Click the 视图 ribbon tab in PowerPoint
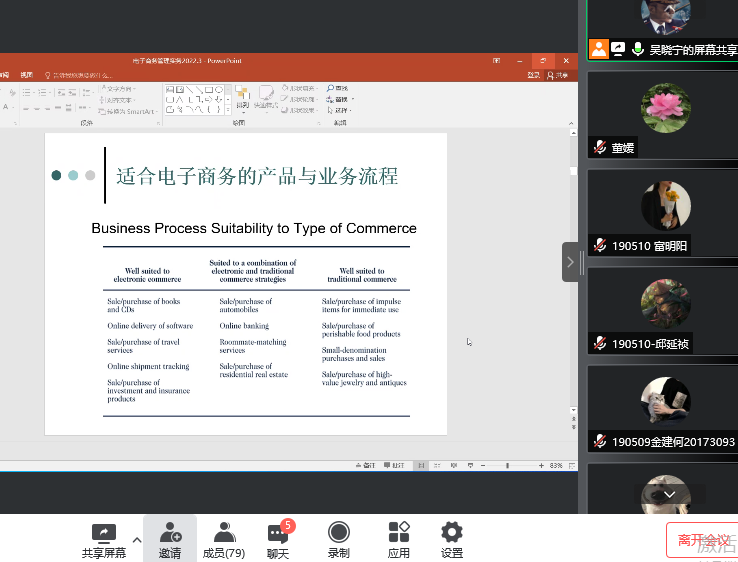738x562 pixels. point(27,75)
